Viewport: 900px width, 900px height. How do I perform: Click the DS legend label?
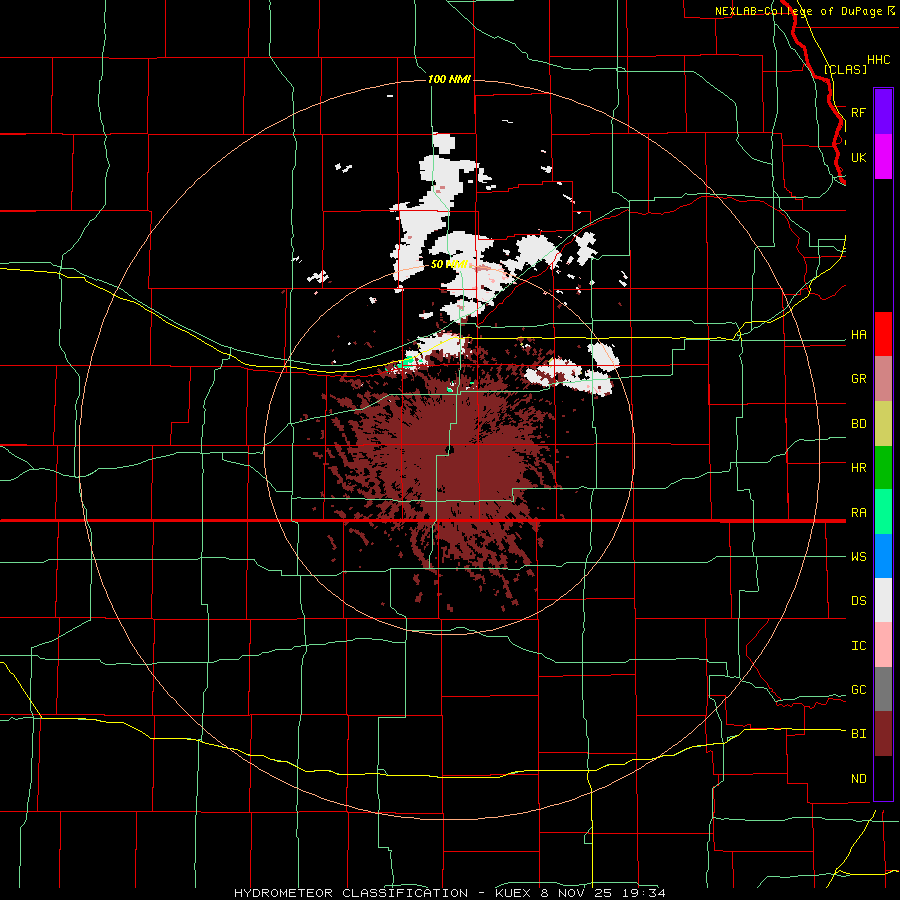pyautogui.click(x=858, y=601)
